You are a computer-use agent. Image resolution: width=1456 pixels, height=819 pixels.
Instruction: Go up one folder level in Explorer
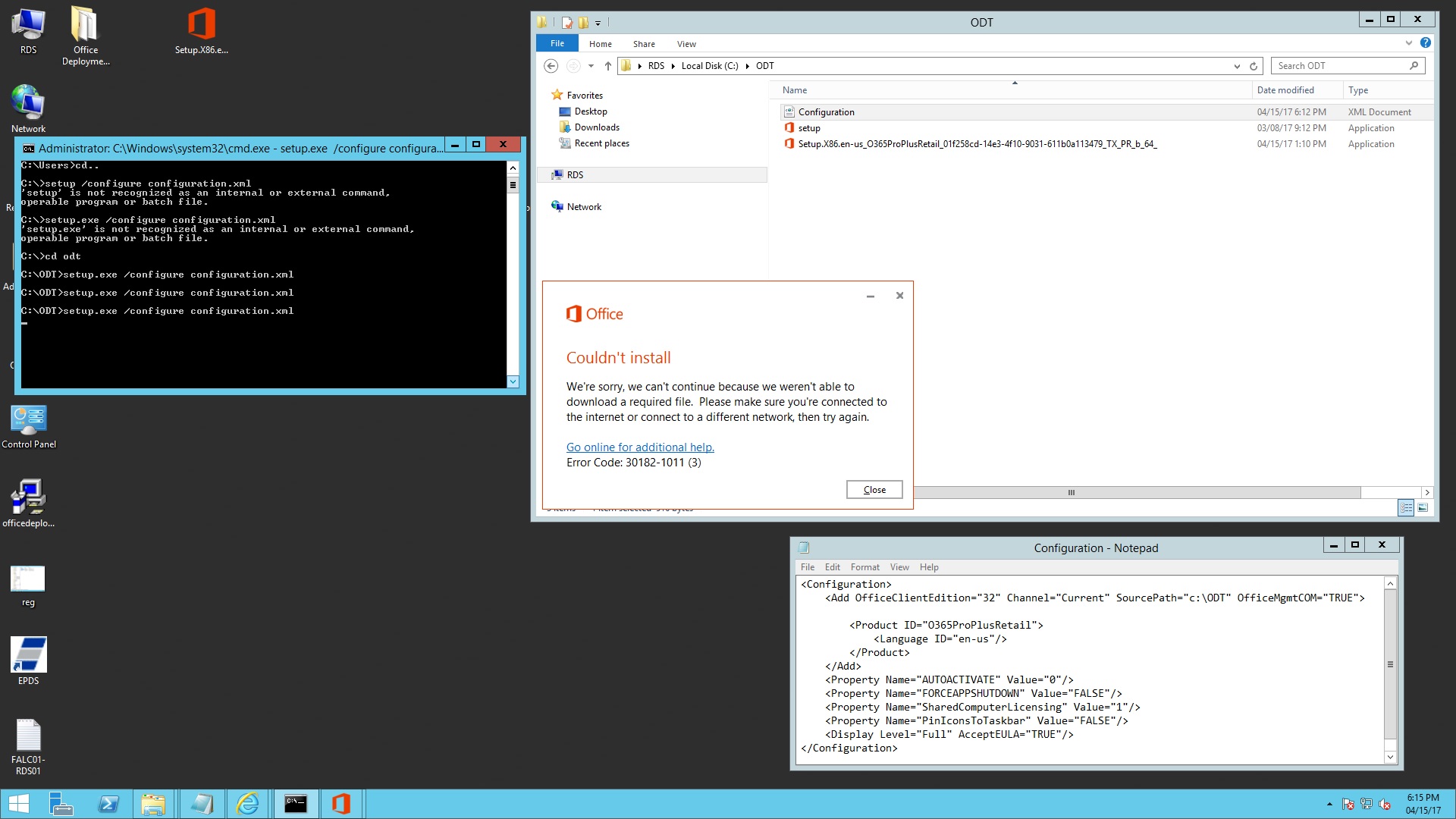pos(608,66)
